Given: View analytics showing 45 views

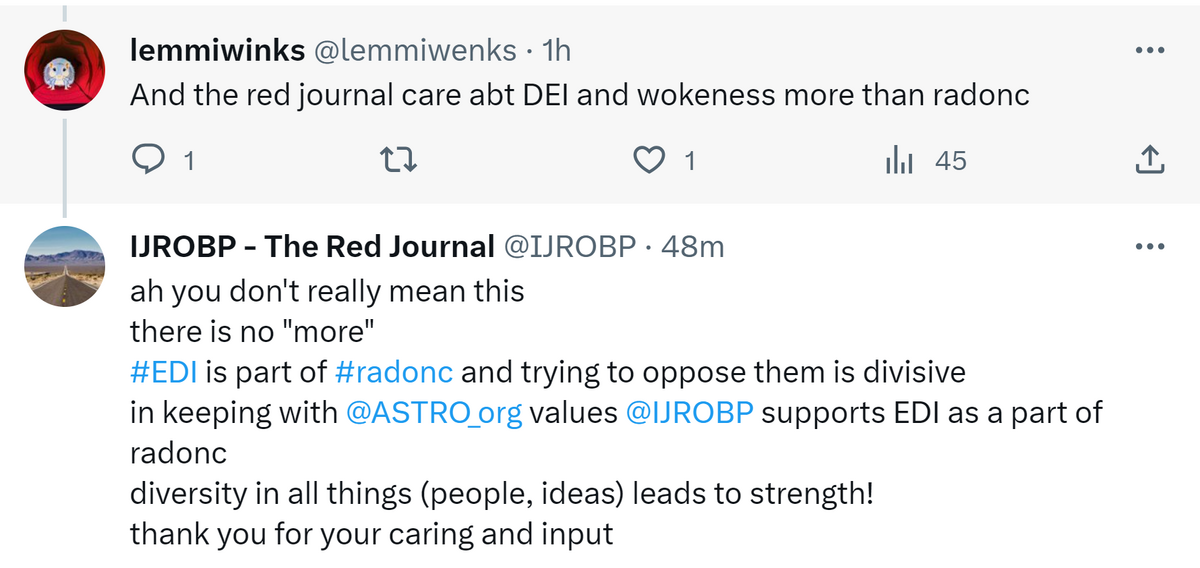Looking at the screenshot, I should tap(901, 160).
